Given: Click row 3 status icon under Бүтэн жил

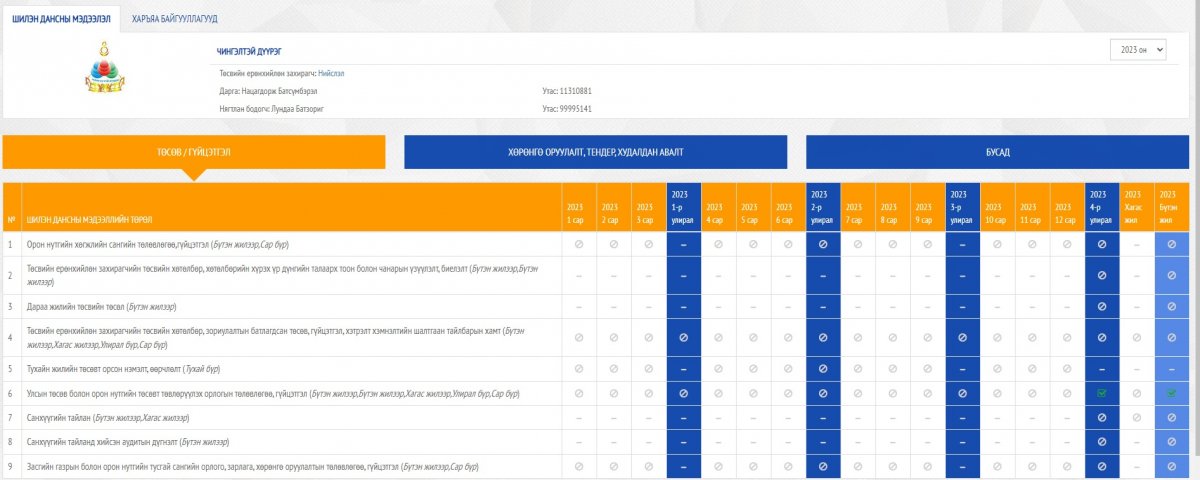Looking at the screenshot, I should [1171, 306].
